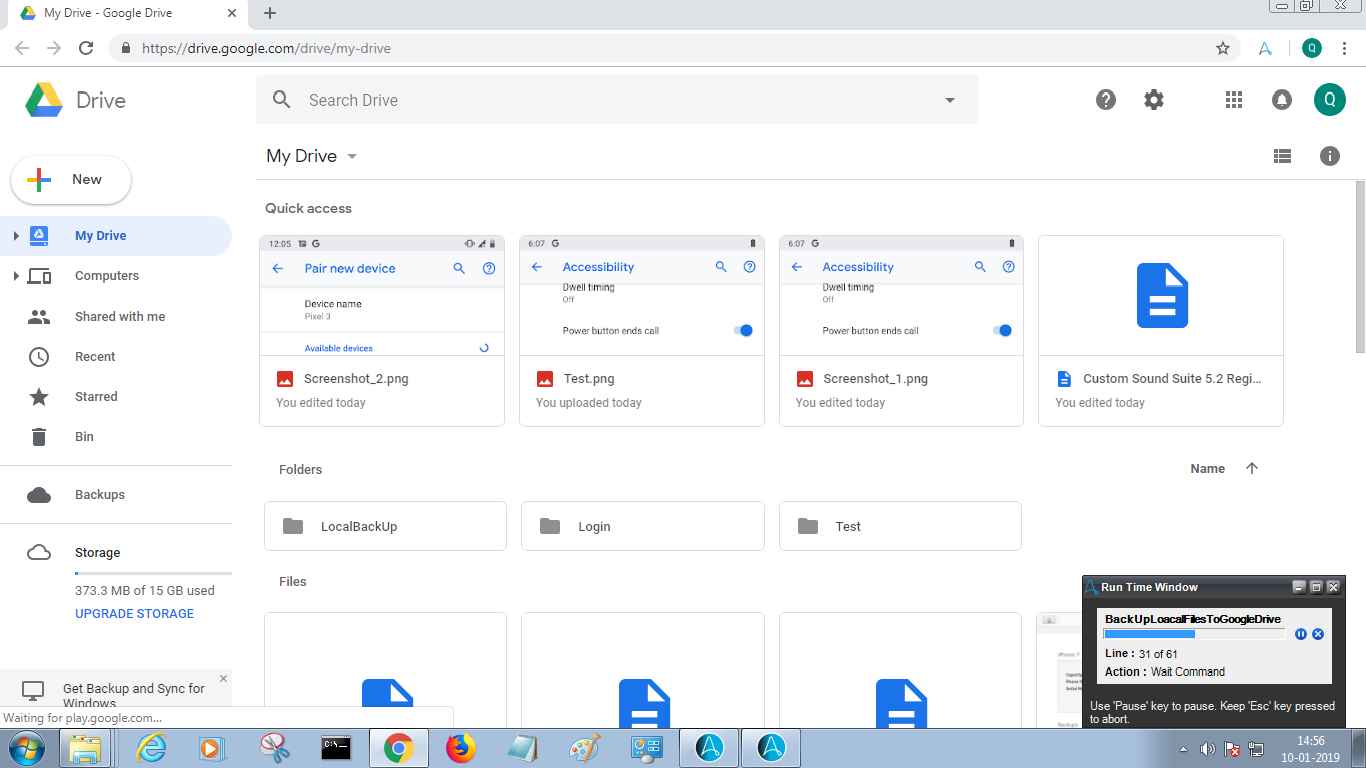This screenshot has width=1366, height=768.
Task: Open the Google apps grid
Action: click(x=1234, y=100)
